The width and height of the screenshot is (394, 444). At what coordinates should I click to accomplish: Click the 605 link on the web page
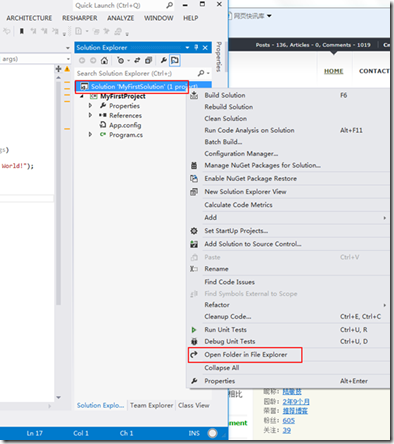(x=289, y=421)
